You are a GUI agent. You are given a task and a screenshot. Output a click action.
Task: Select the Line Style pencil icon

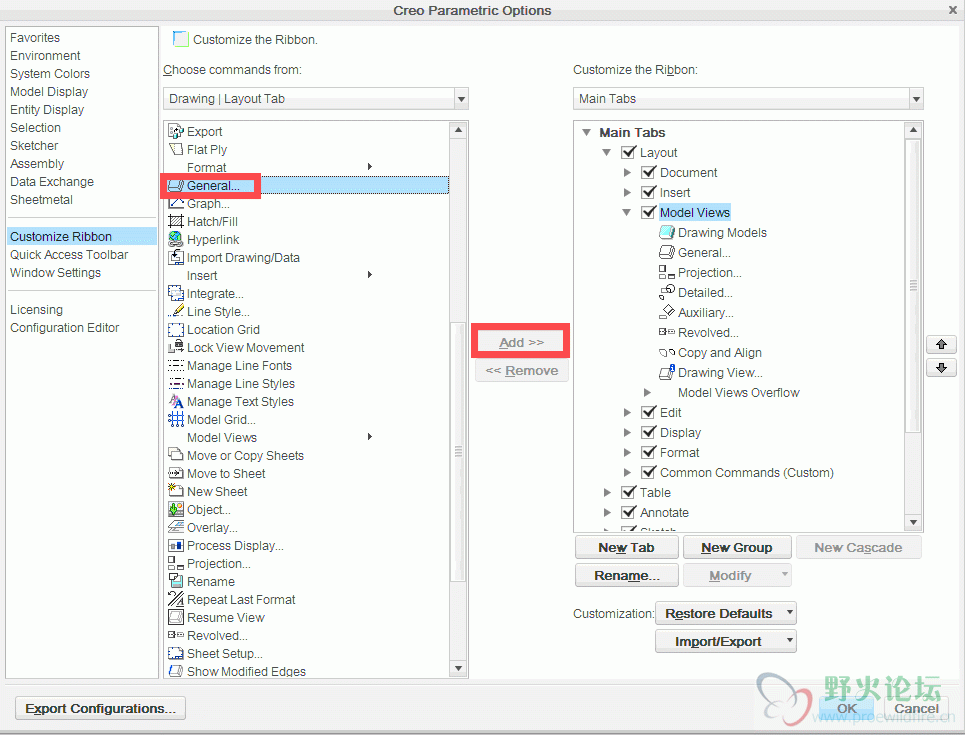176,311
